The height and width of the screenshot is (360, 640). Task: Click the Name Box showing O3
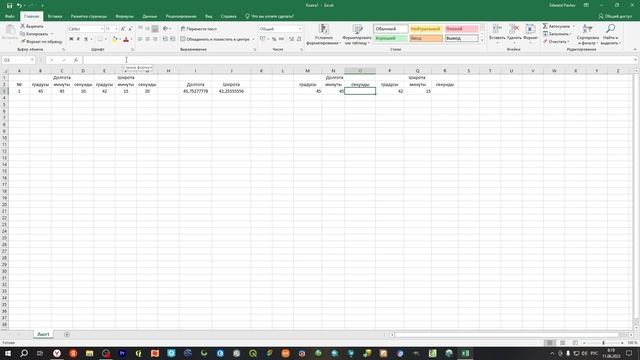click(18, 60)
